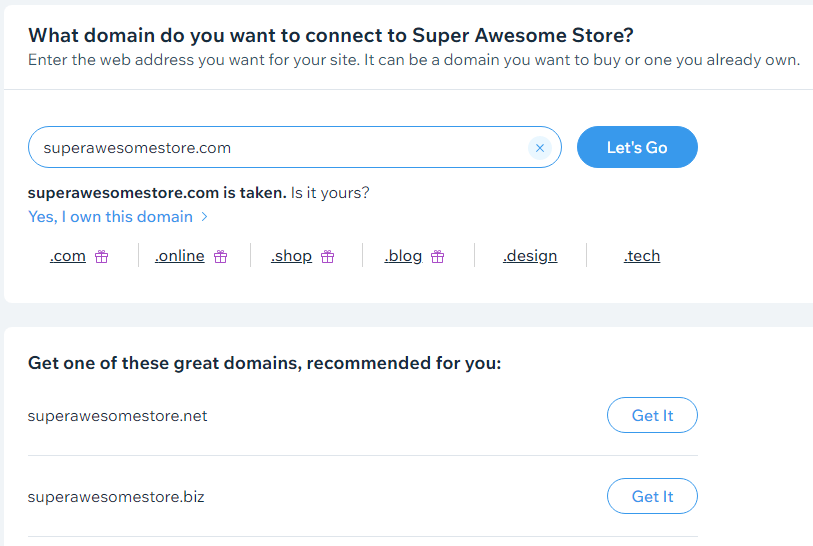Open the 'Yes, I own this domain' link

tap(110, 217)
